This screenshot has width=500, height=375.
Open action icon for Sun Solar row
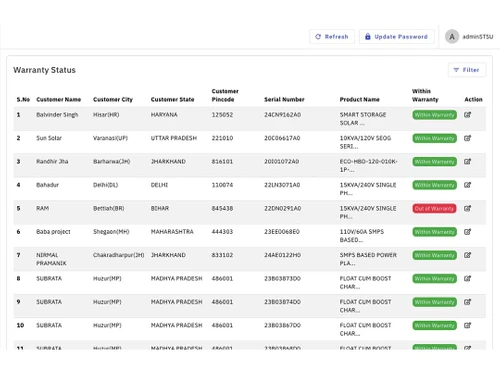pos(467,138)
